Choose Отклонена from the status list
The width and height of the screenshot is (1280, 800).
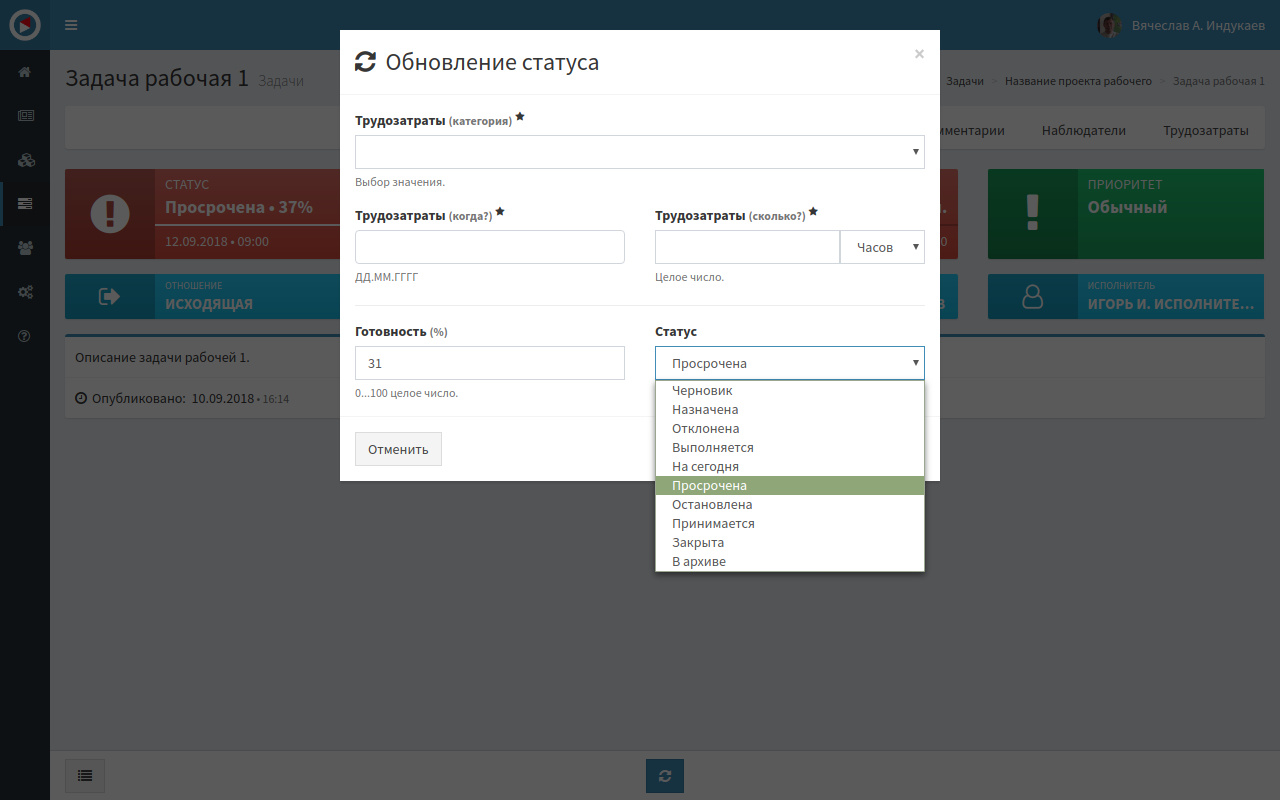pyautogui.click(x=790, y=429)
